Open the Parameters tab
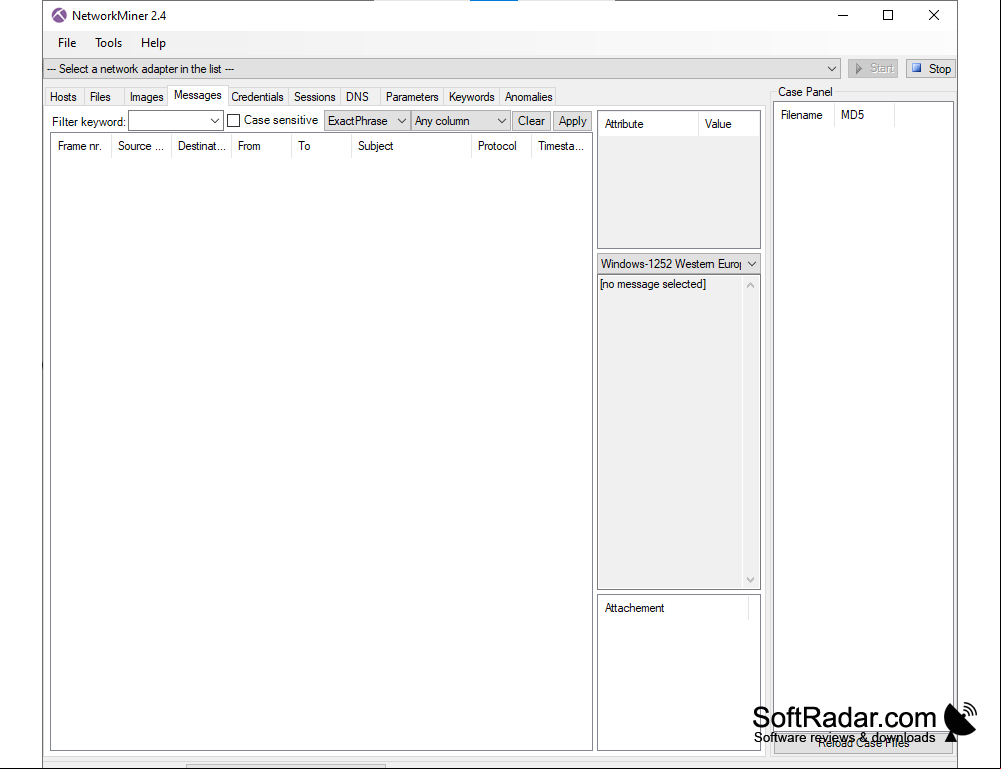Image resolution: width=1001 pixels, height=769 pixels. (x=412, y=97)
